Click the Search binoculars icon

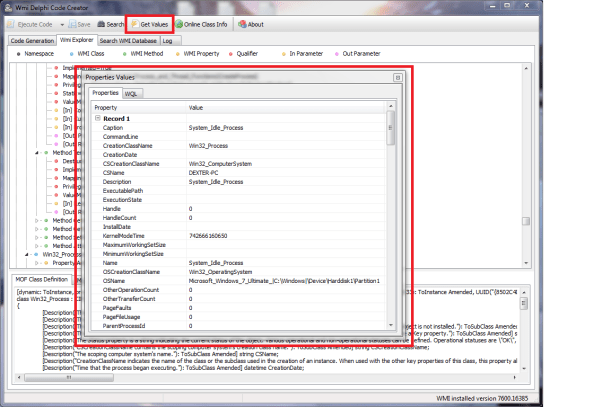click(x=100, y=23)
